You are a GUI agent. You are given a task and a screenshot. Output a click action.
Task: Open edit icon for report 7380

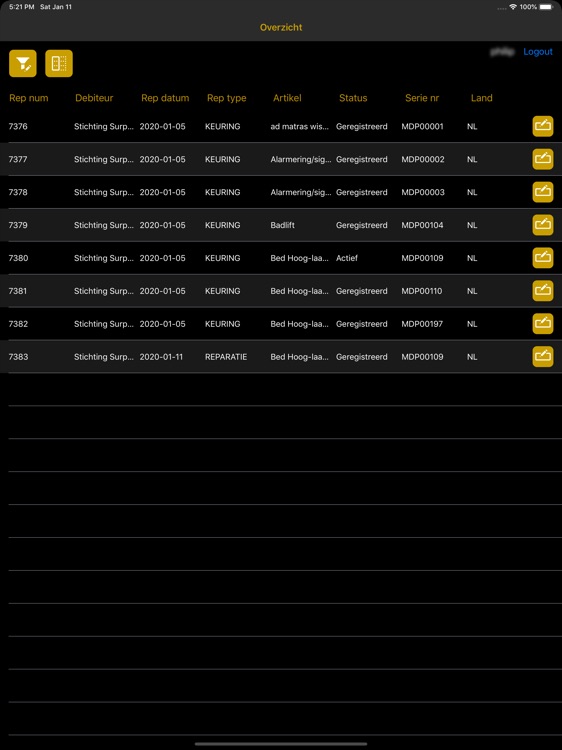click(x=543, y=258)
